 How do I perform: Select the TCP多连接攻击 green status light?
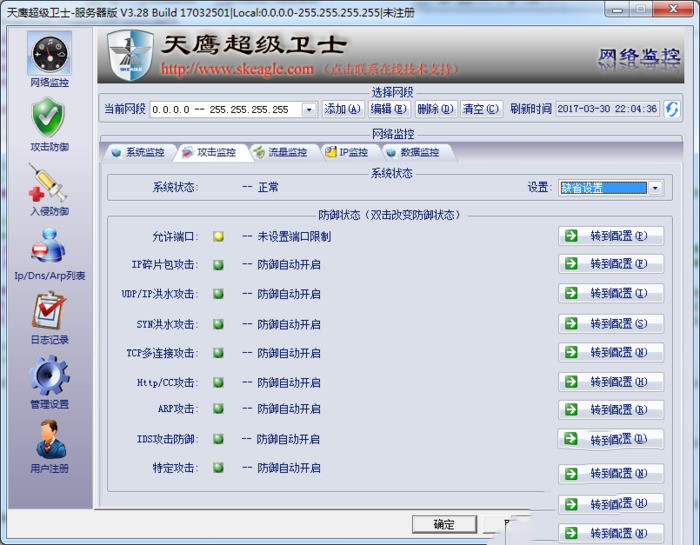[x=218, y=354]
